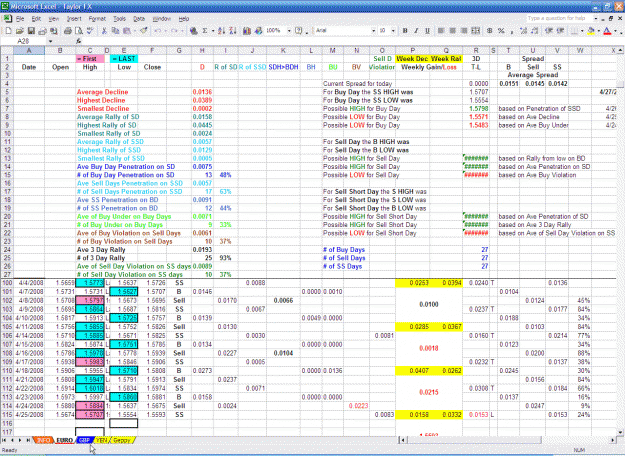This screenshot has width=625, height=456.
Task: Open Microsoft Excel Help question icon
Action: 298,31
